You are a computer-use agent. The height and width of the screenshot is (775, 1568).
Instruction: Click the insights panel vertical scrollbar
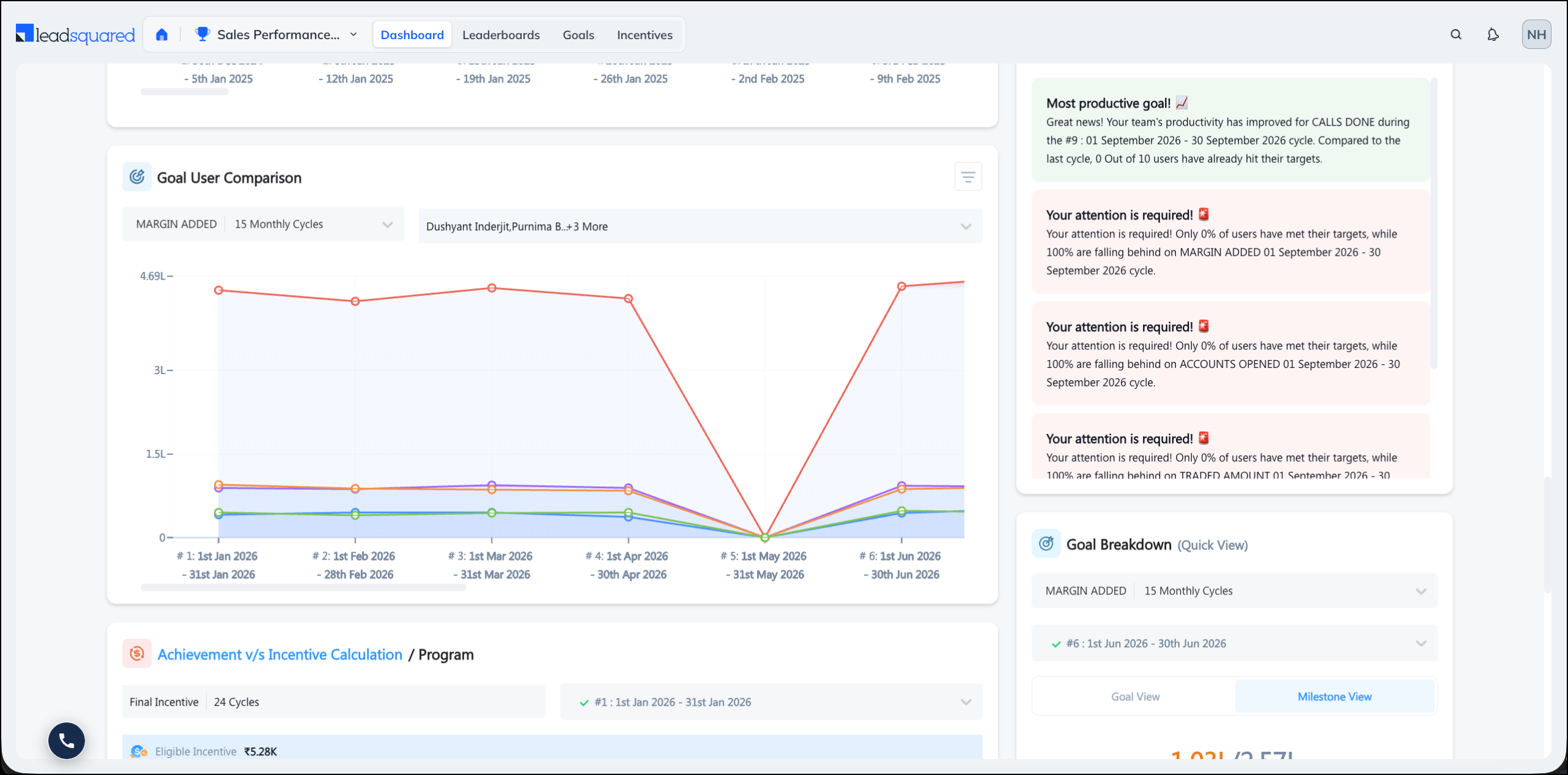tap(1434, 223)
